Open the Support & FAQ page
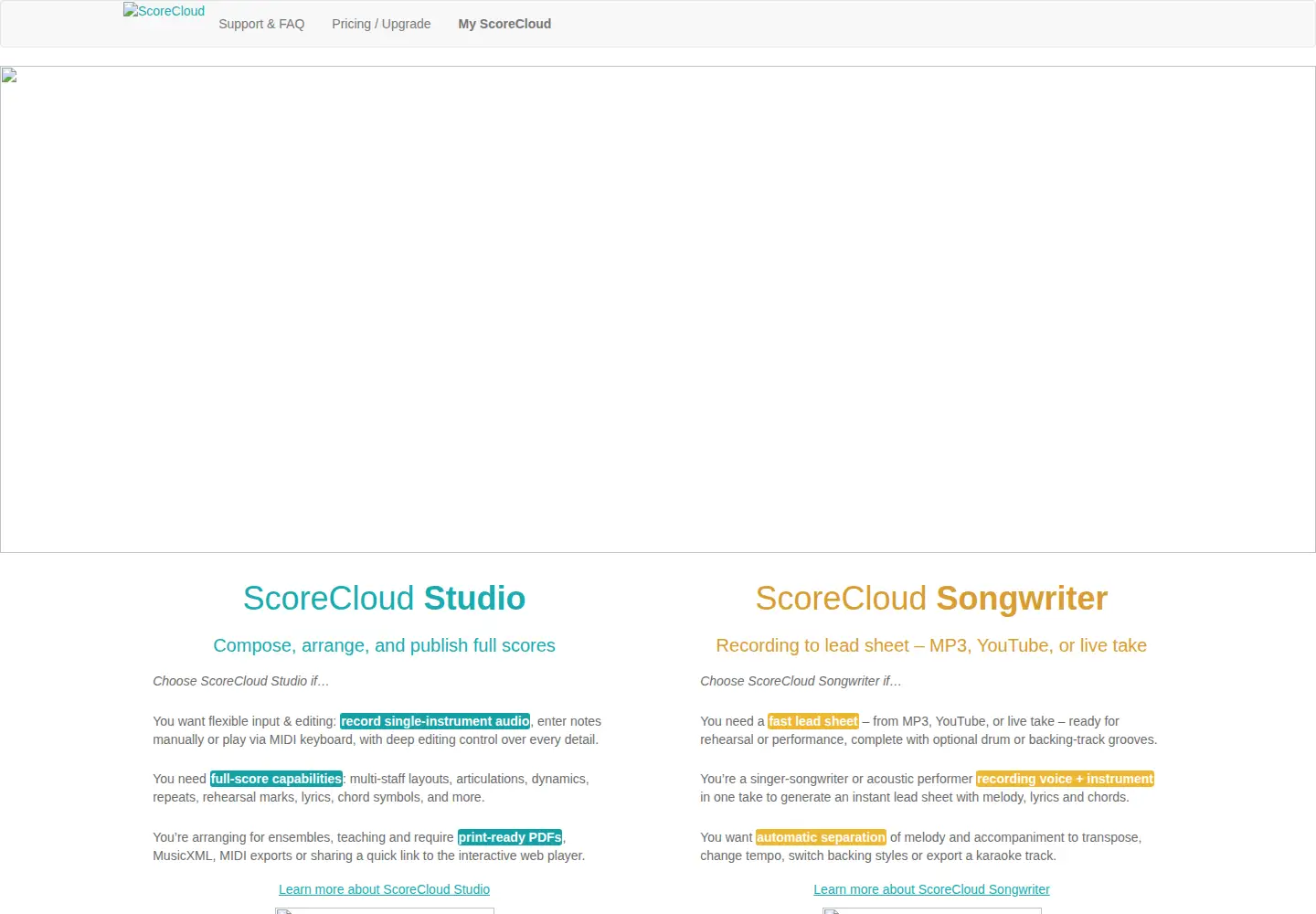The image size is (1316, 914). [261, 24]
